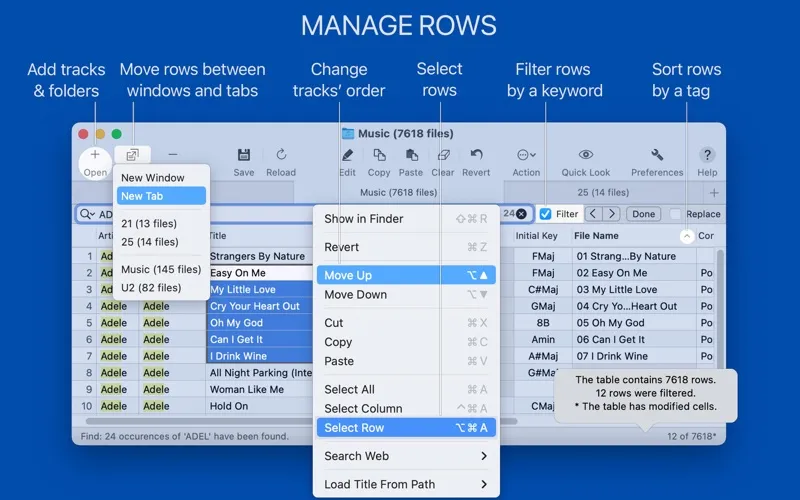Select the 'Oh My God' title cell
Image resolution: width=800 pixels, height=500 pixels.
pyautogui.click(x=260, y=323)
